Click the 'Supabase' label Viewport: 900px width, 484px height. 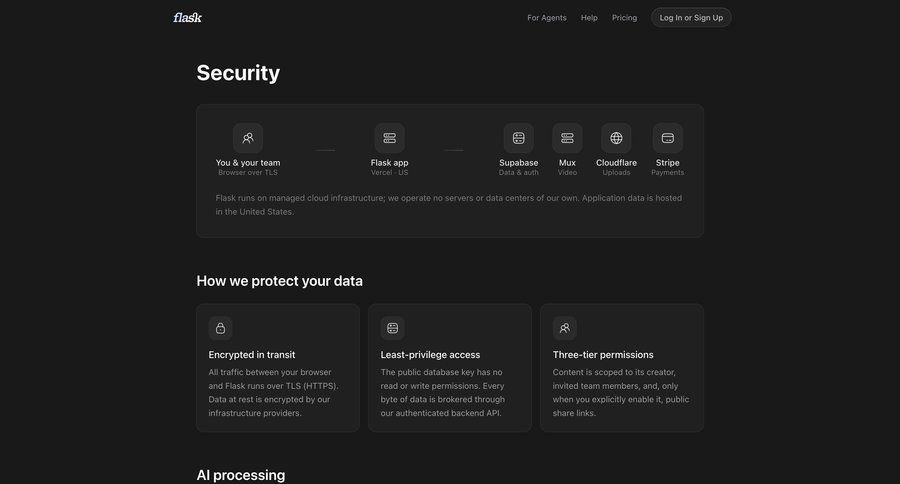point(519,163)
